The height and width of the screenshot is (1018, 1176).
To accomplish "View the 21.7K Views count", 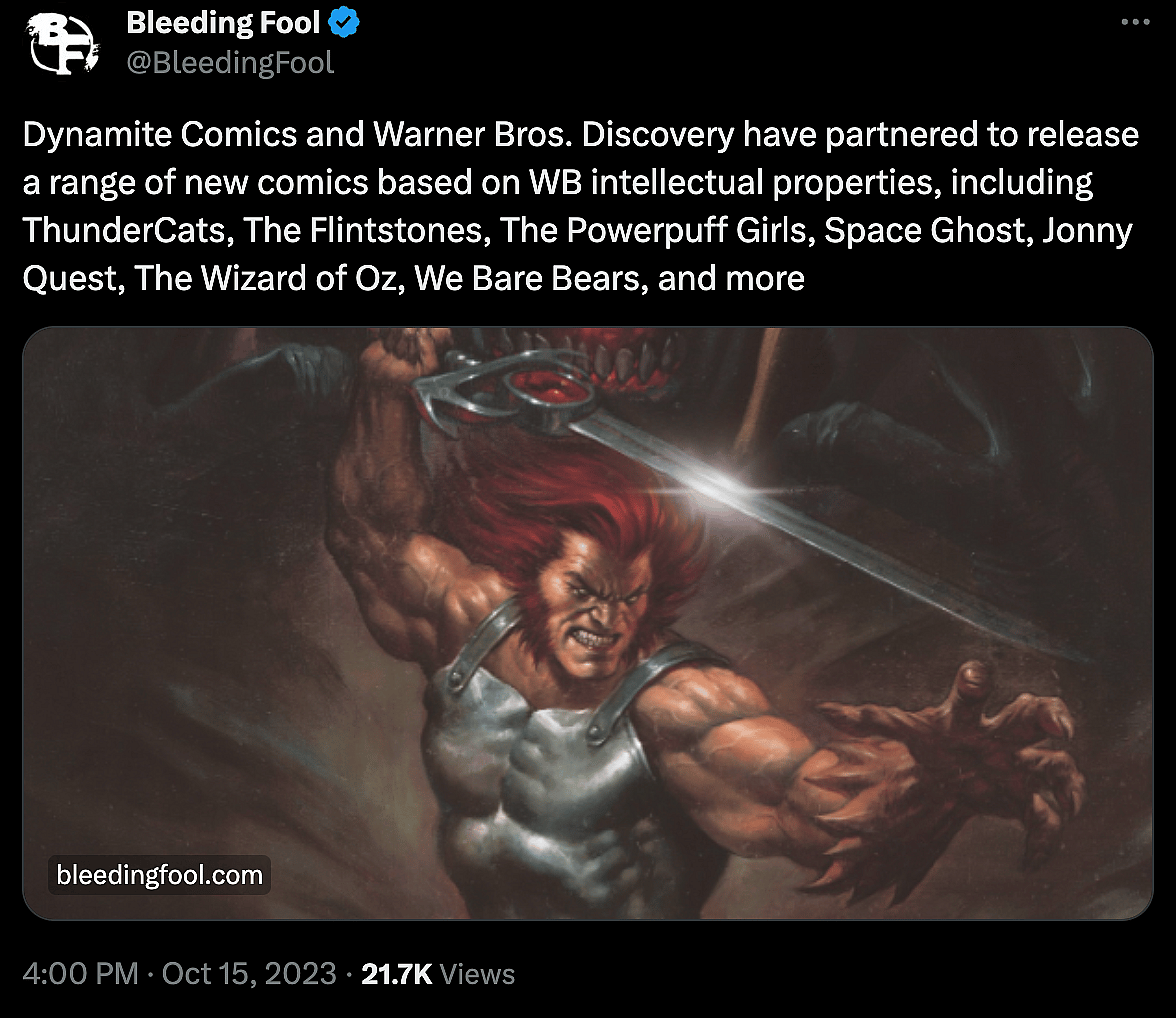I will tap(438, 974).
